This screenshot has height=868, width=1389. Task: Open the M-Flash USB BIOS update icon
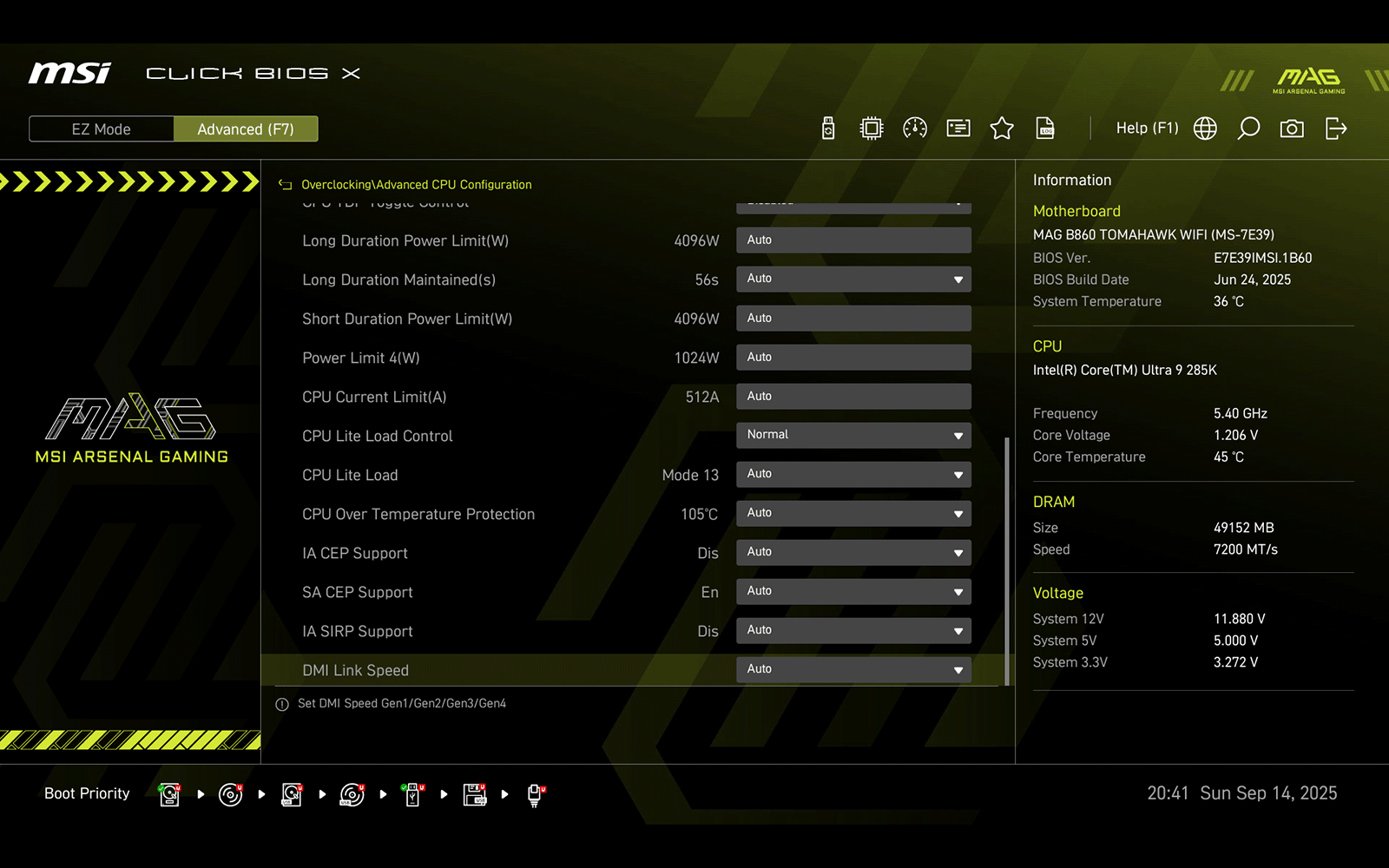point(828,128)
